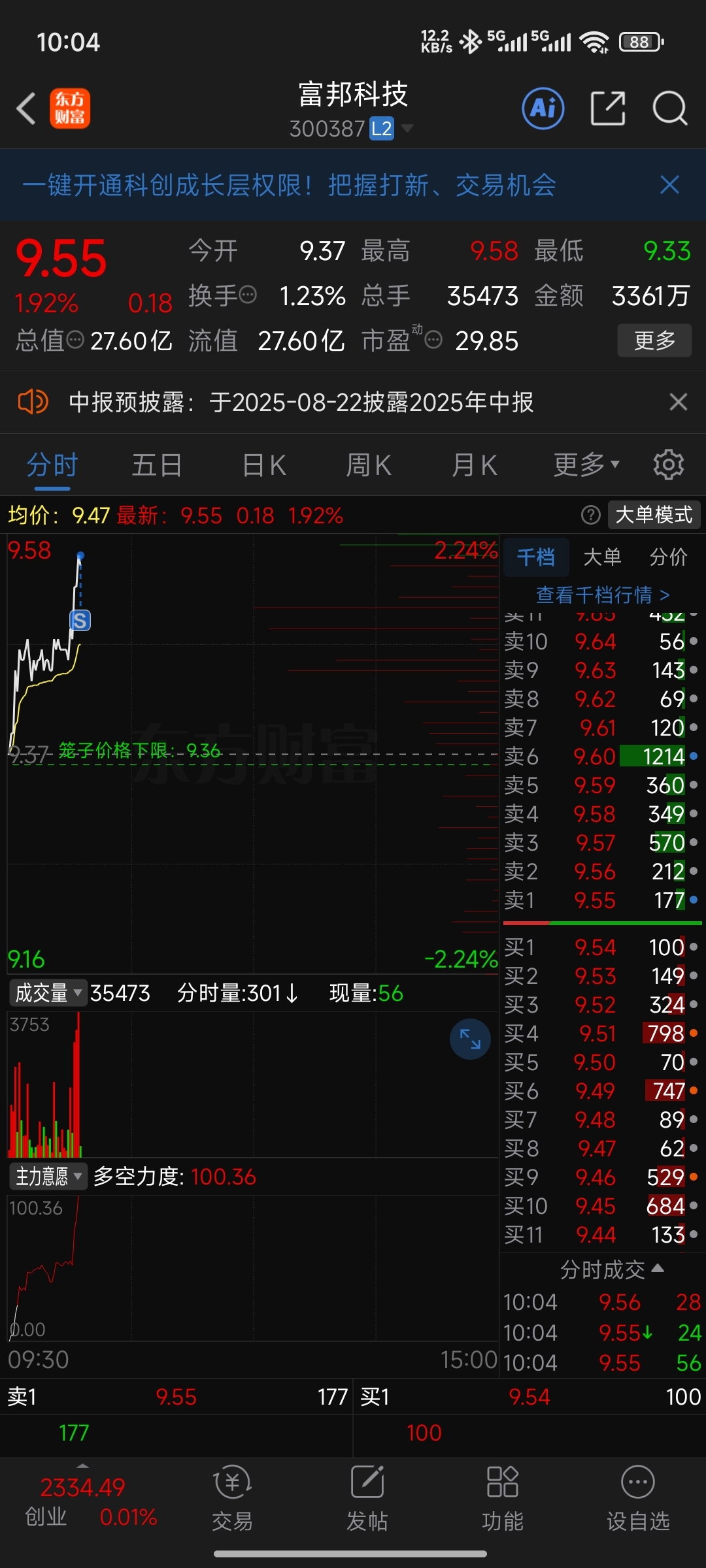Tap the share export icon

tap(608, 108)
